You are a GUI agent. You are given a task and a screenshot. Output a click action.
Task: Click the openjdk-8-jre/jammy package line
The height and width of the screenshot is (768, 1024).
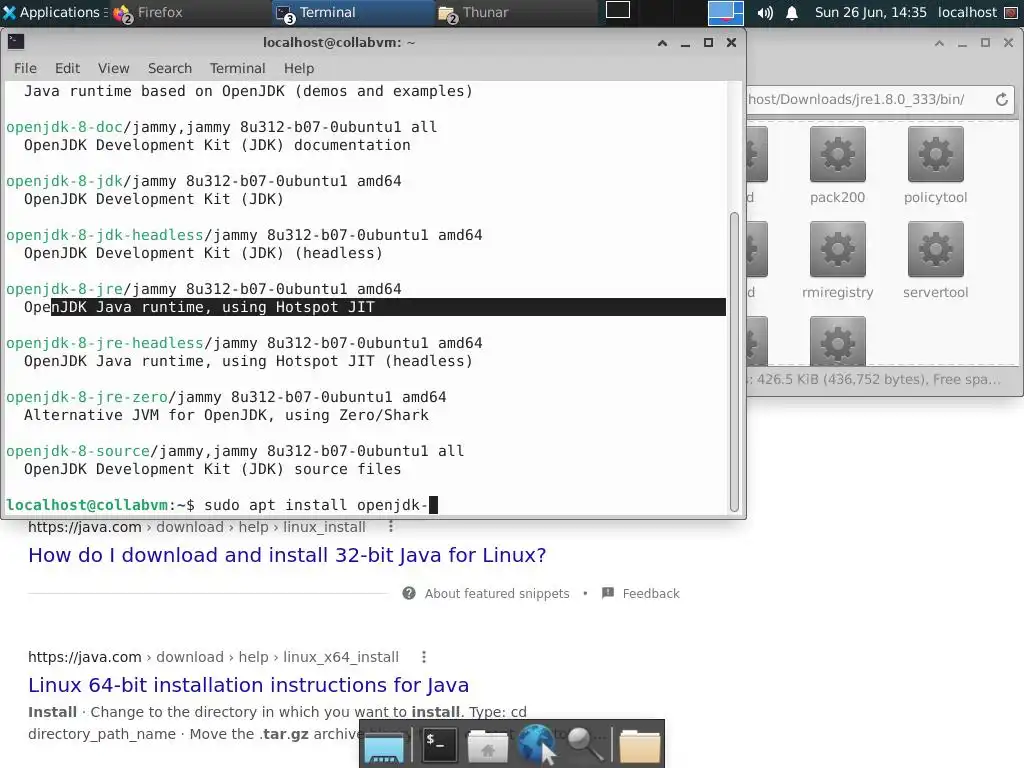click(204, 289)
